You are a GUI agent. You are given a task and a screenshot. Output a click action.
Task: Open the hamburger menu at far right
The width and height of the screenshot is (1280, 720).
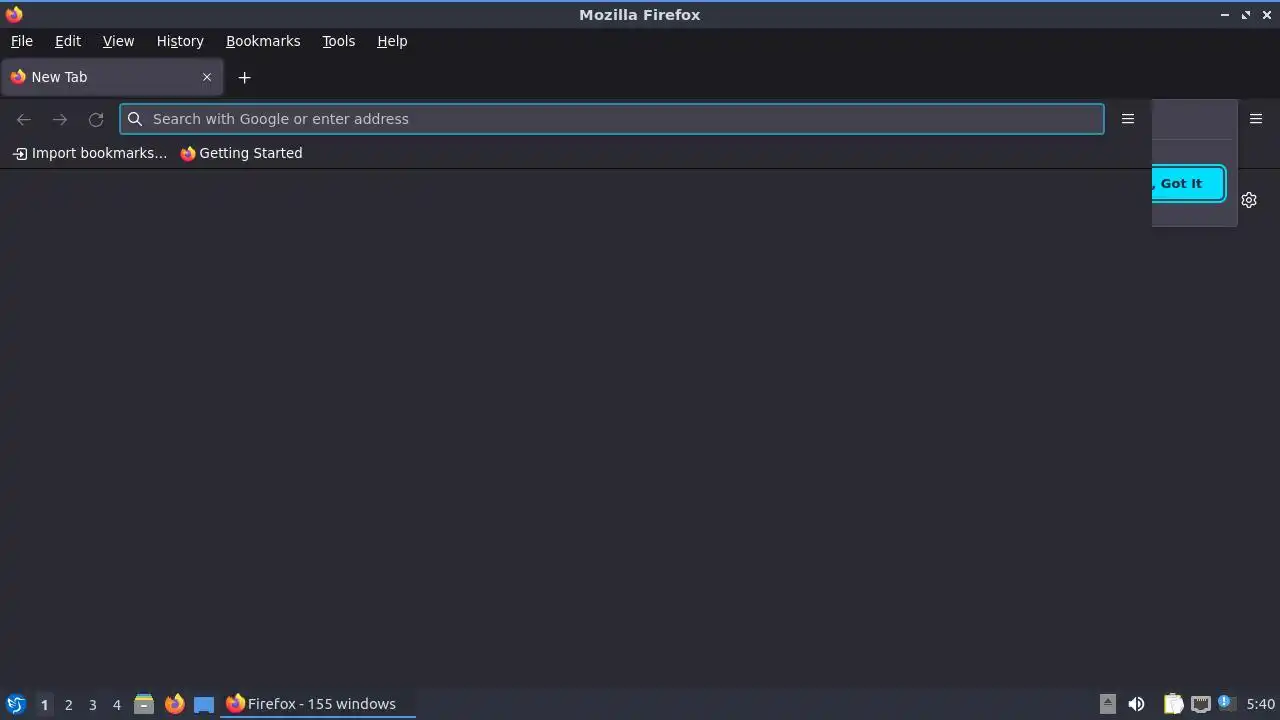pyautogui.click(x=1256, y=119)
